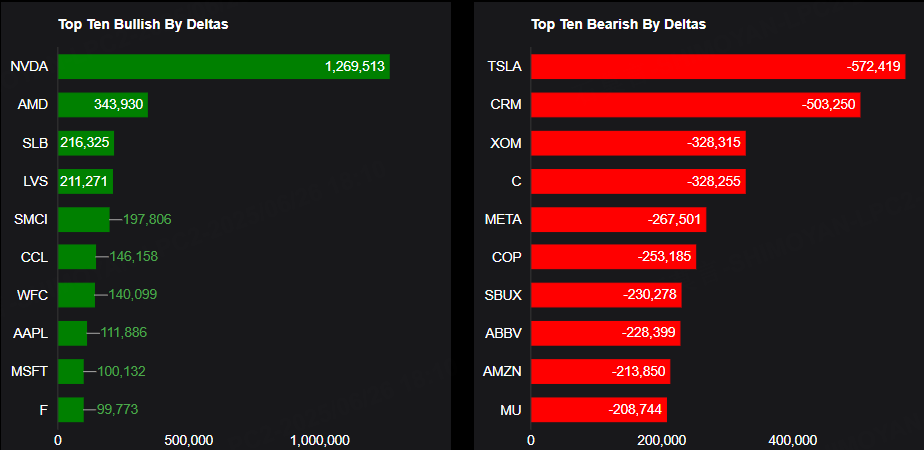The width and height of the screenshot is (924, 450).
Task: Click the AAPL ticker label
Action: (31, 333)
